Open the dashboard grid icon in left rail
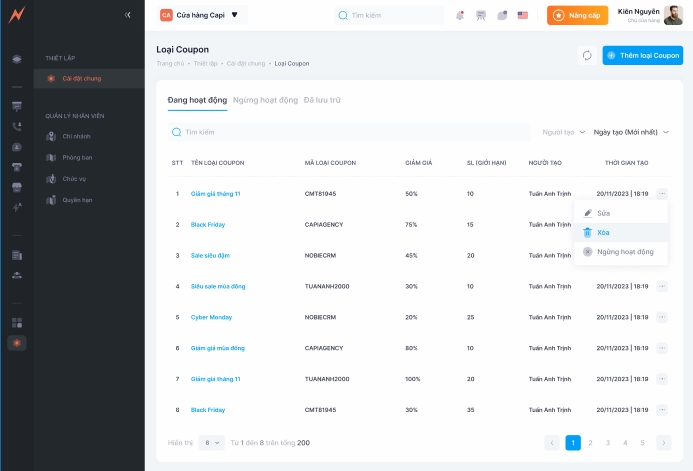The height and width of the screenshot is (471, 693). pos(17,323)
